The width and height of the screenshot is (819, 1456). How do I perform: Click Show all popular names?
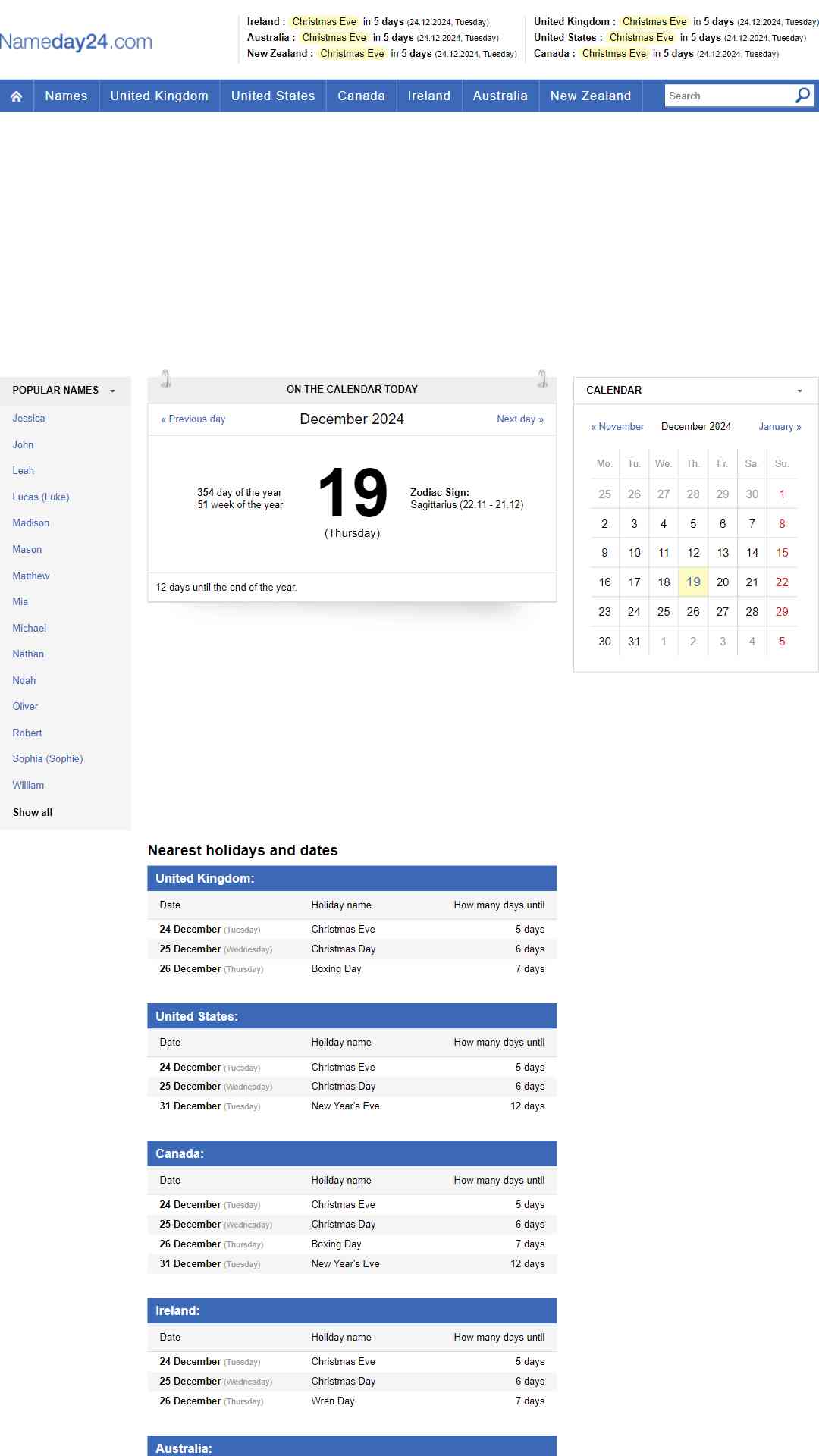pos(33,813)
